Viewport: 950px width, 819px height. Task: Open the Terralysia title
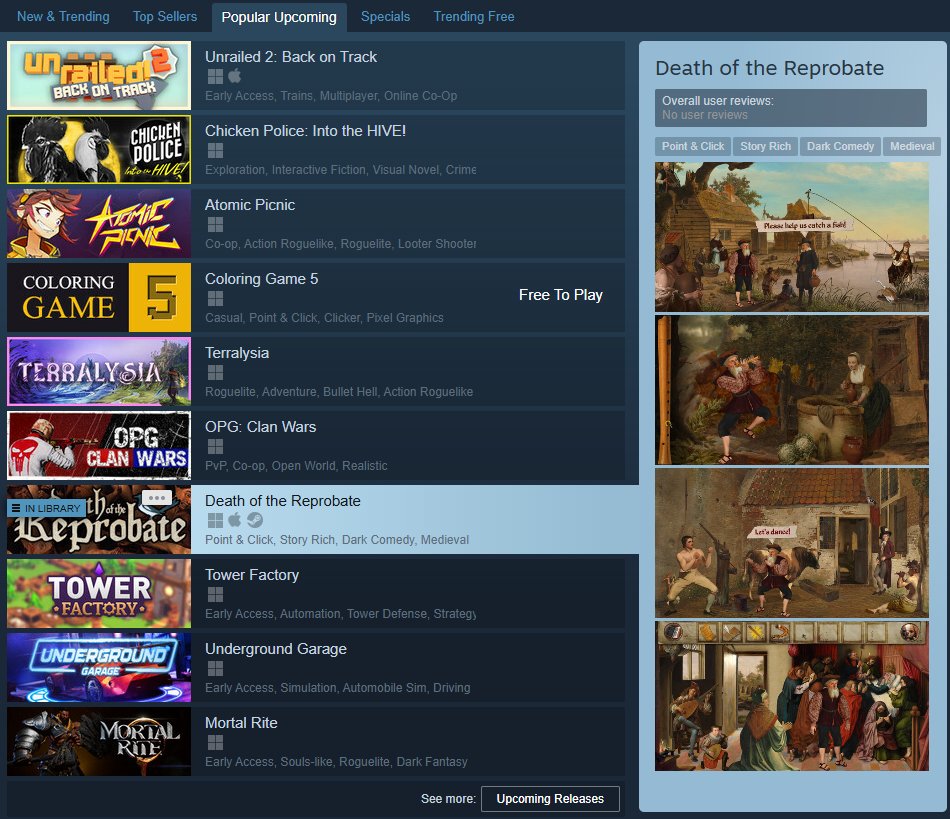pyautogui.click(x=237, y=353)
